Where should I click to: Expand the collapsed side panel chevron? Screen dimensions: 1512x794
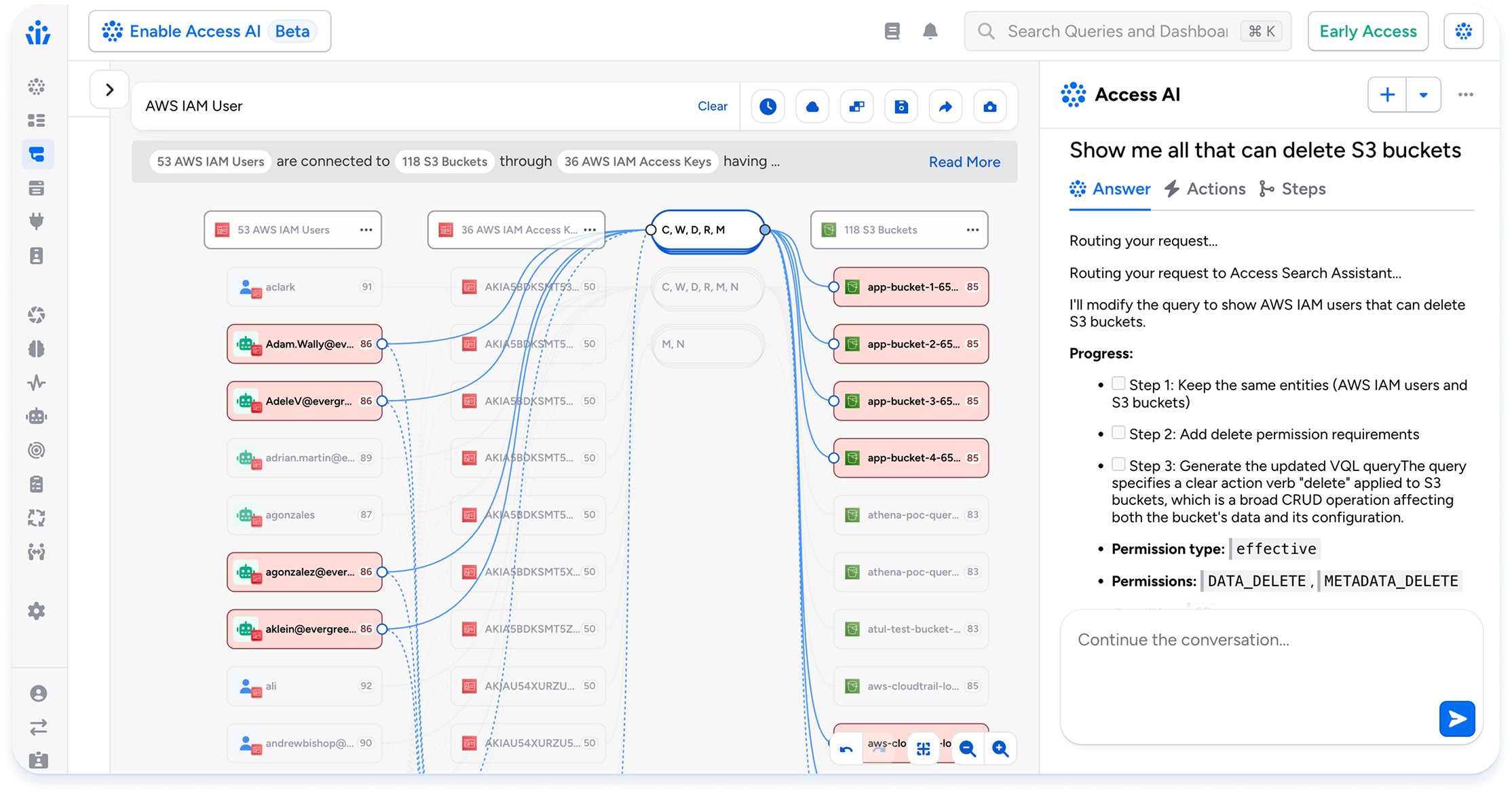click(109, 90)
